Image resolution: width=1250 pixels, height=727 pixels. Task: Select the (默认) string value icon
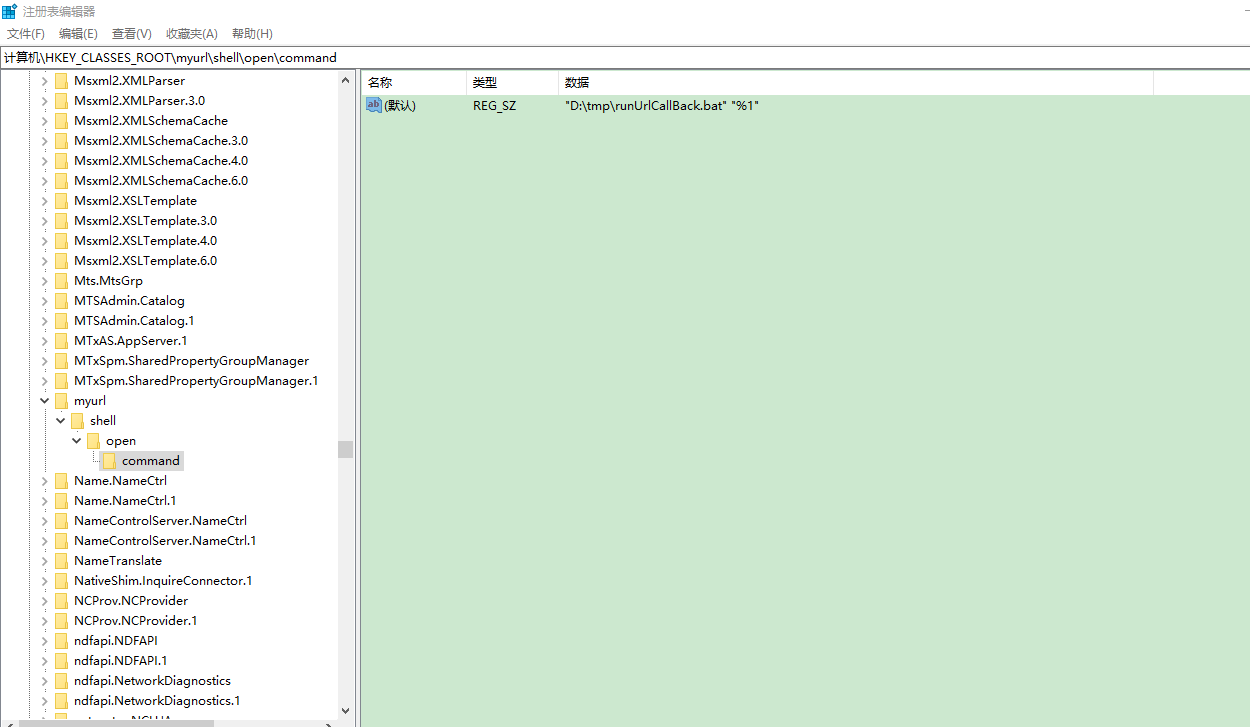coord(374,105)
